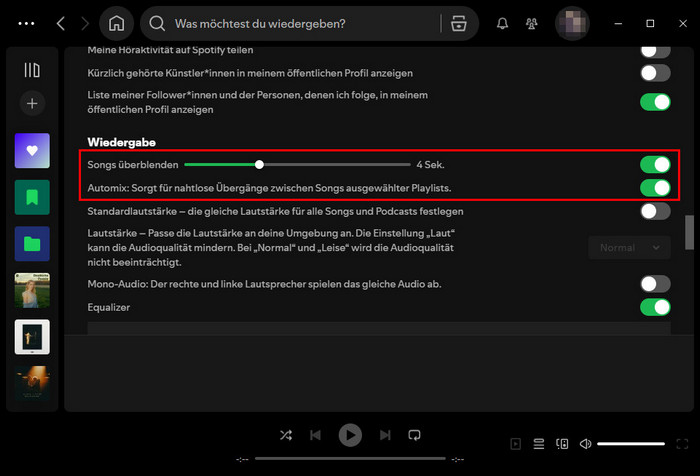Open the user profile avatar menu
Image resolution: width=700 pixels, height=476 pixels.
(x=573, y=23)
